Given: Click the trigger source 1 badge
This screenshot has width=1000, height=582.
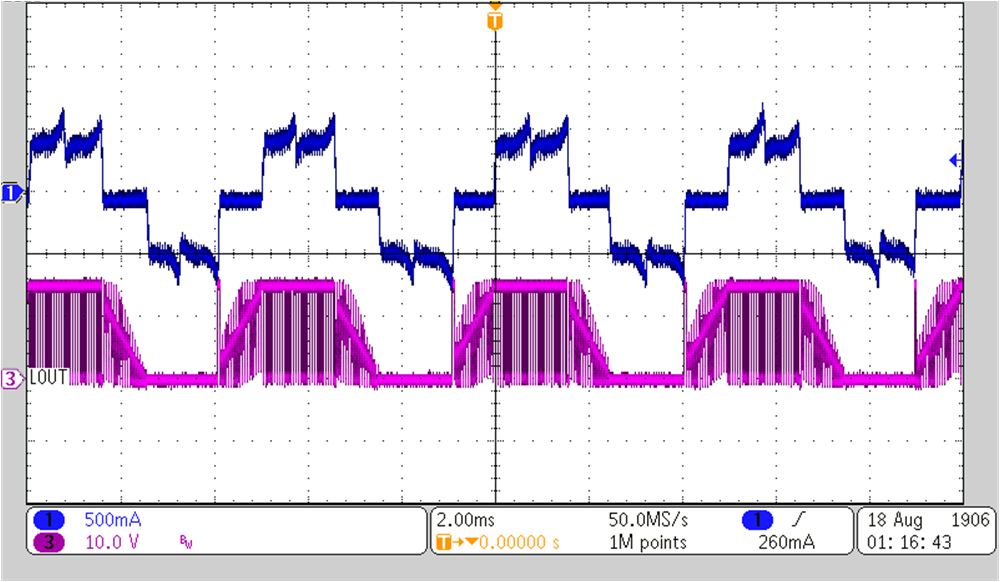Looking at the screenshot, I should click(758, 519).
